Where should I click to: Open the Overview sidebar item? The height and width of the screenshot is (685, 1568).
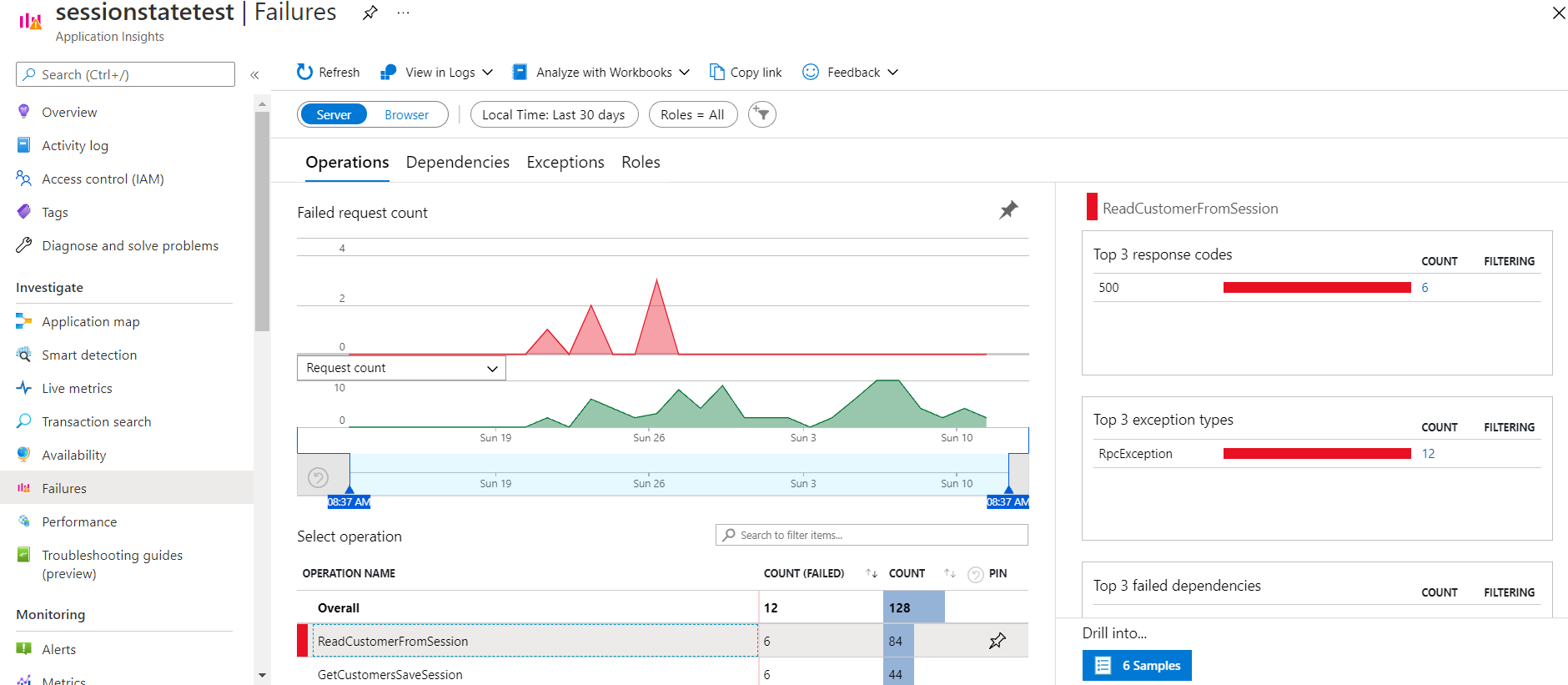[x=69, y=112]
